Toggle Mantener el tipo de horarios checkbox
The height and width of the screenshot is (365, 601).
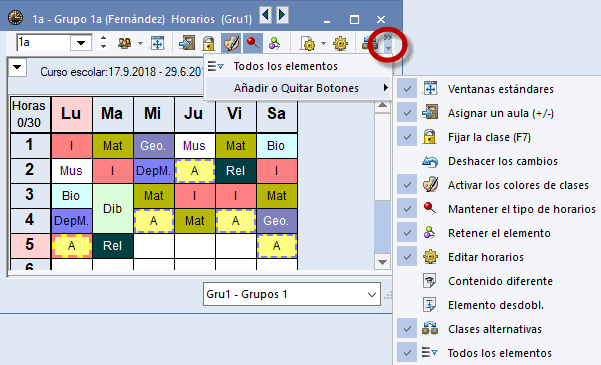pos(407,209)
